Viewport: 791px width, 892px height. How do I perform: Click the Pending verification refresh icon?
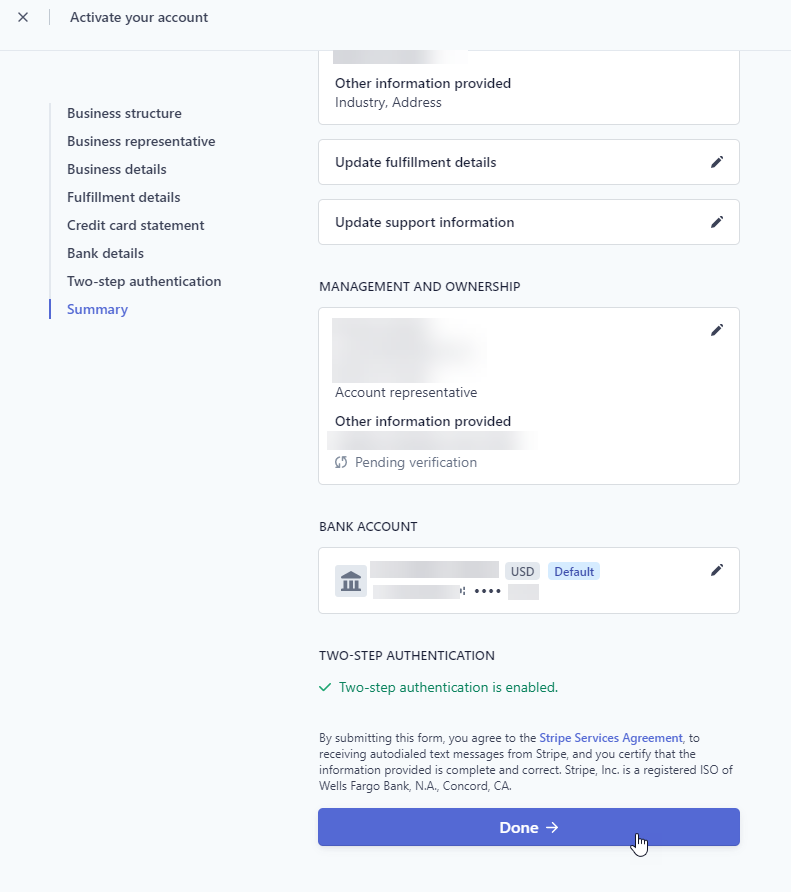340,462
